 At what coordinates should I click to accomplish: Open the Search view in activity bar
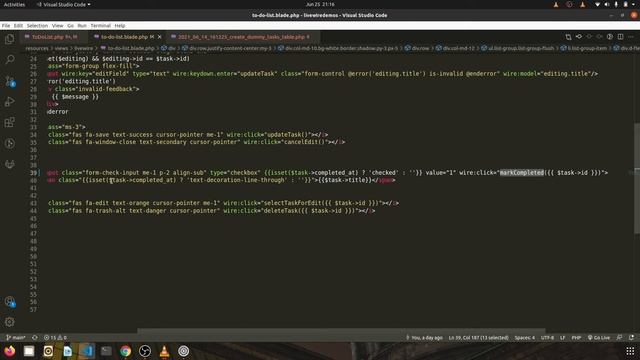pos(9,60)
